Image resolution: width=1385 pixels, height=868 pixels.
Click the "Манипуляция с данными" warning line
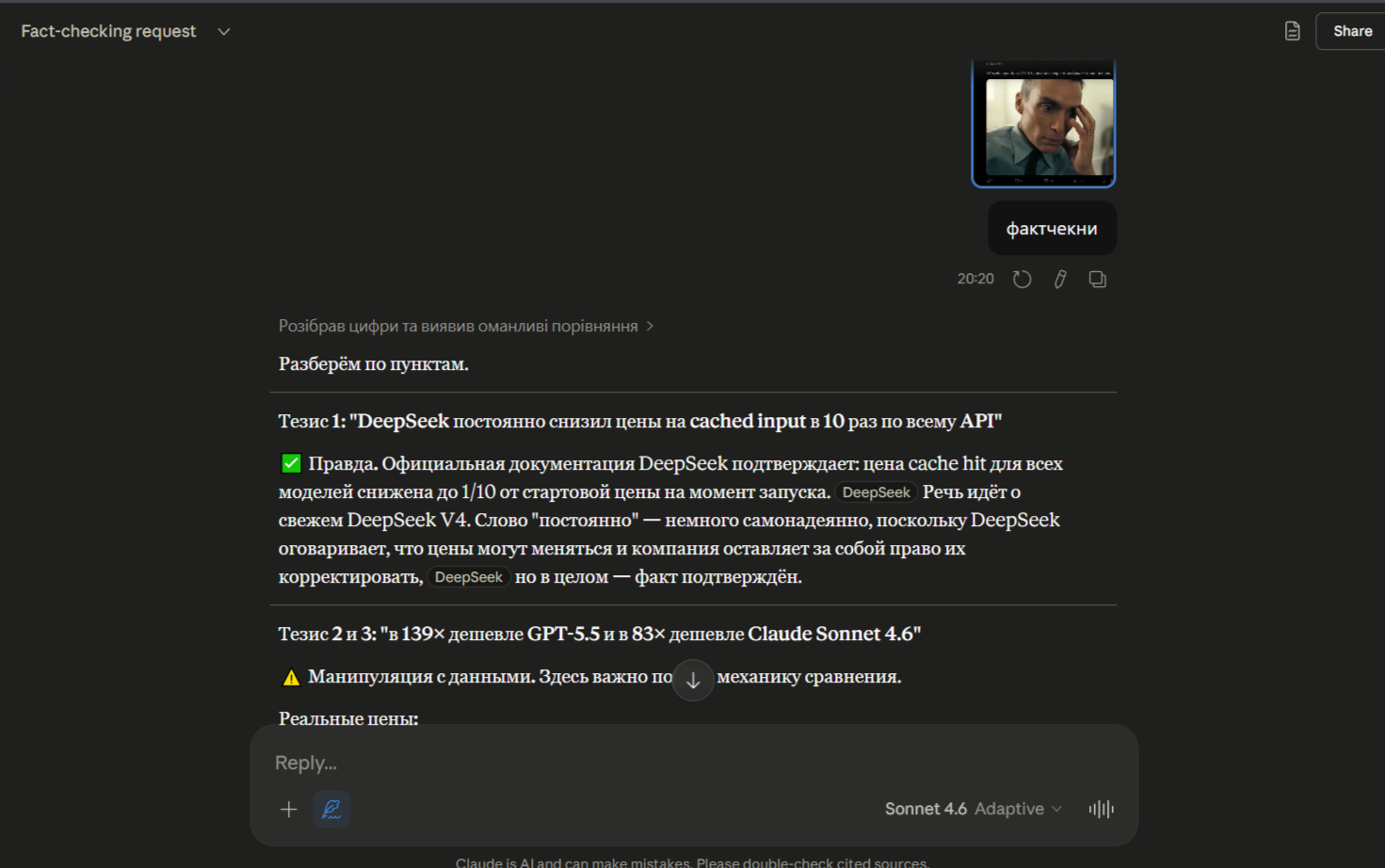coord(590,677)
